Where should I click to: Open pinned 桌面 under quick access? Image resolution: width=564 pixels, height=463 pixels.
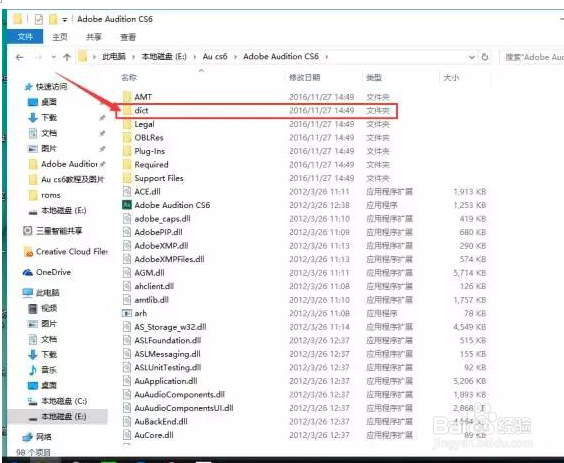coord(49,102)
